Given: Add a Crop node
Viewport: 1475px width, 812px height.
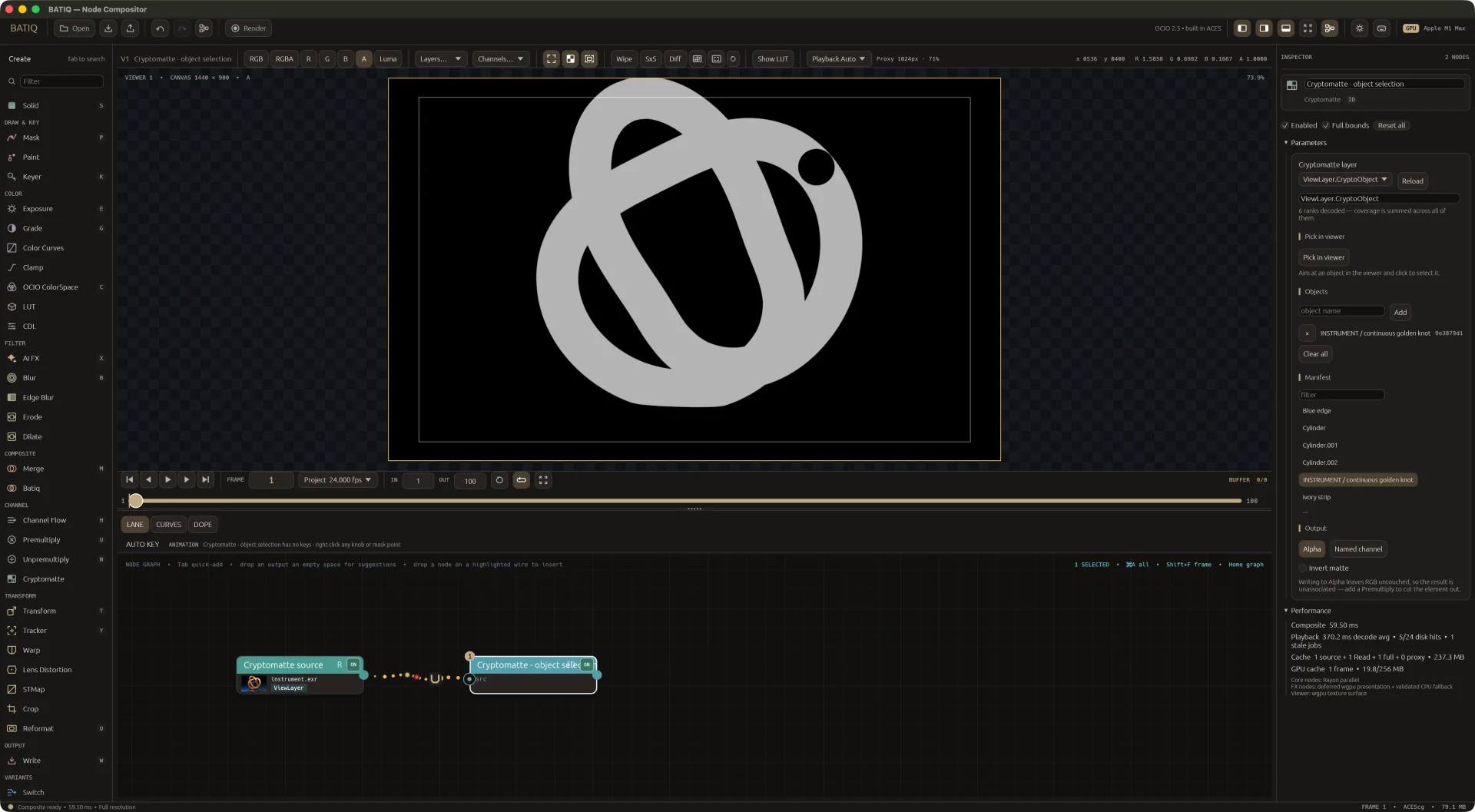Looking at the screenshot, I should (55, 709).
